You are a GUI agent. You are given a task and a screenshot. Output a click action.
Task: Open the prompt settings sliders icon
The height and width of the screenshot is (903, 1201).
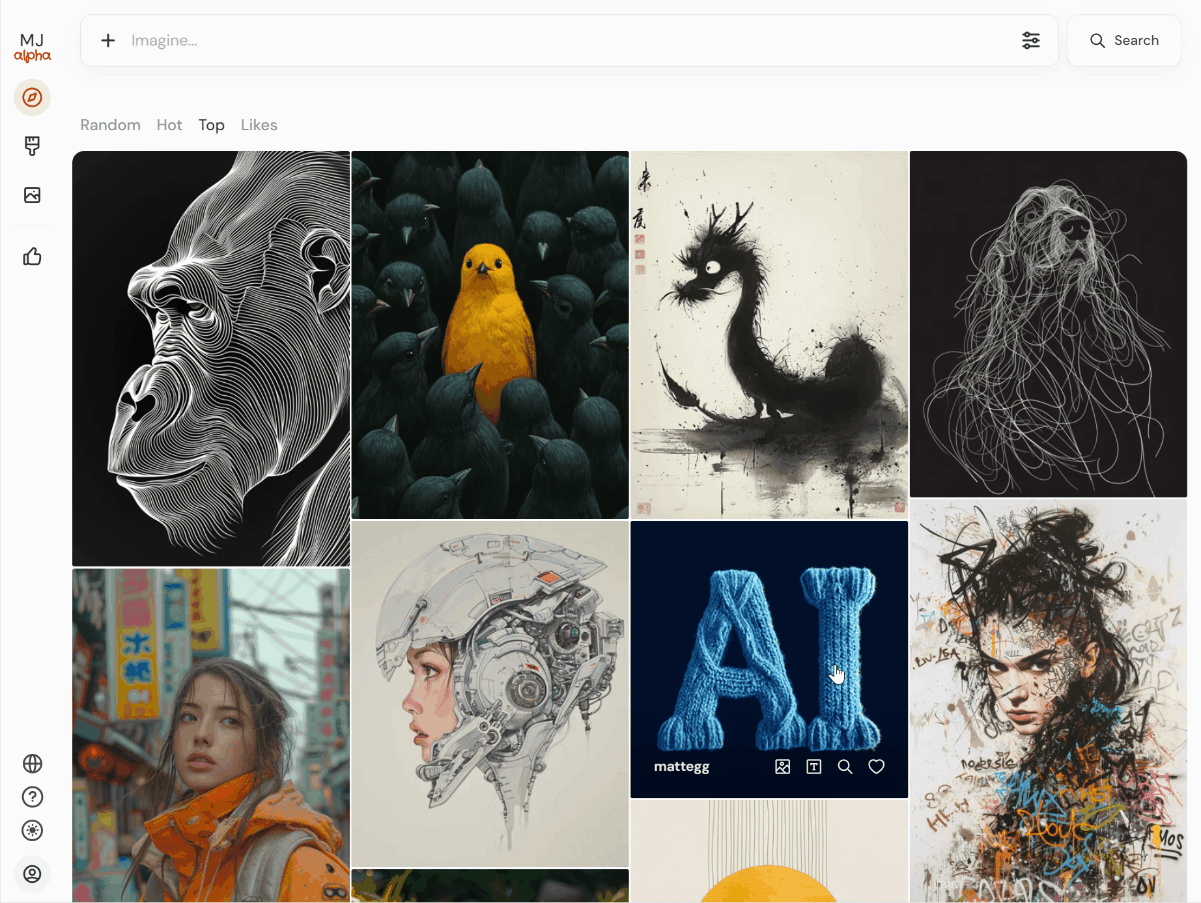[x=1030, y=41]
